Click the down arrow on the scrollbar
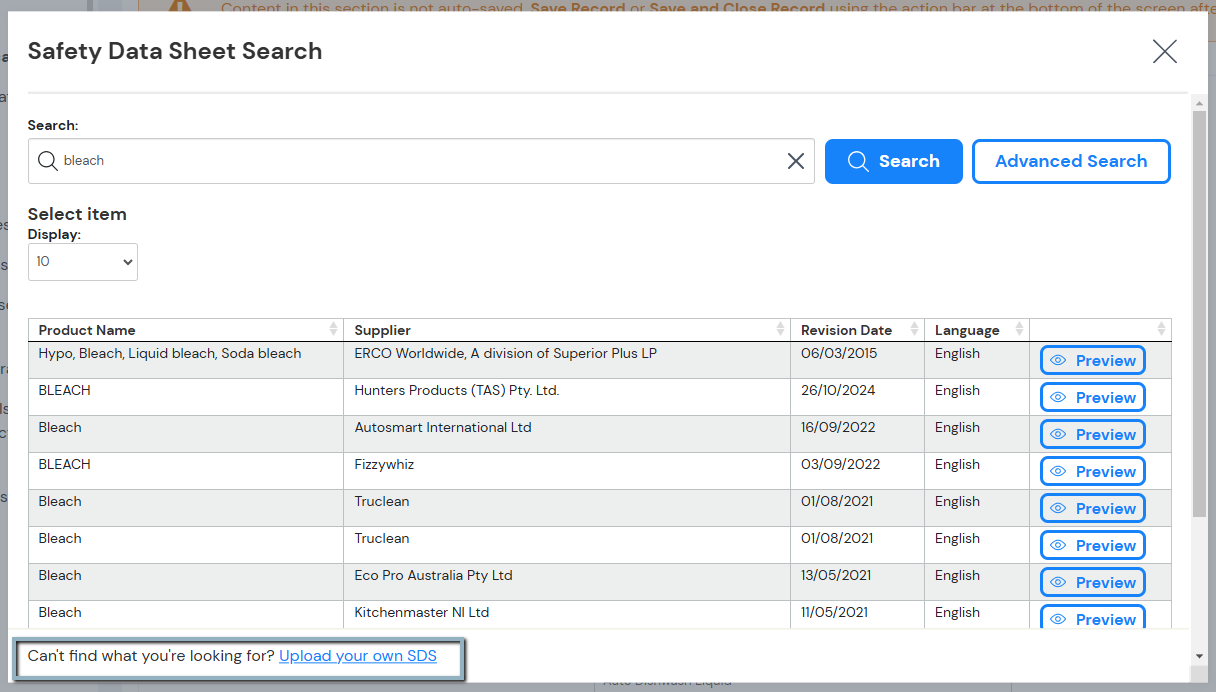1216x692 pixels. tap(1197, 657)
